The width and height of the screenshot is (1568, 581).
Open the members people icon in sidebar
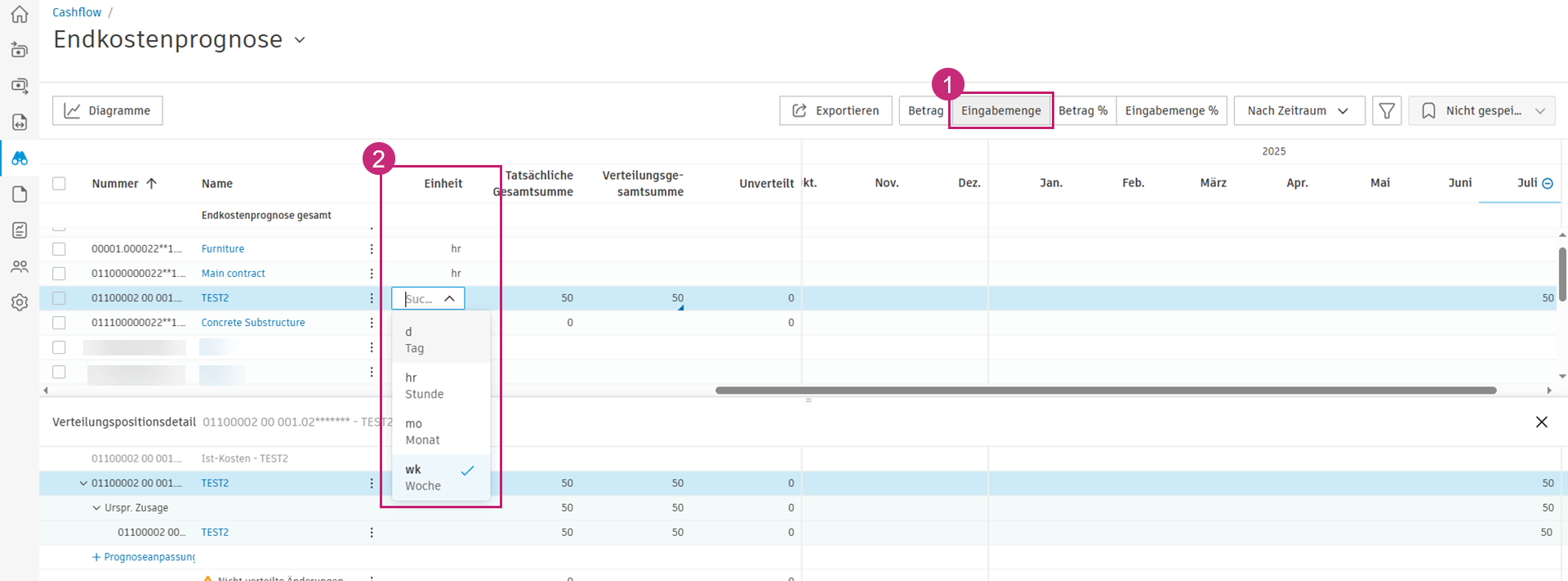tap(20, 266)
